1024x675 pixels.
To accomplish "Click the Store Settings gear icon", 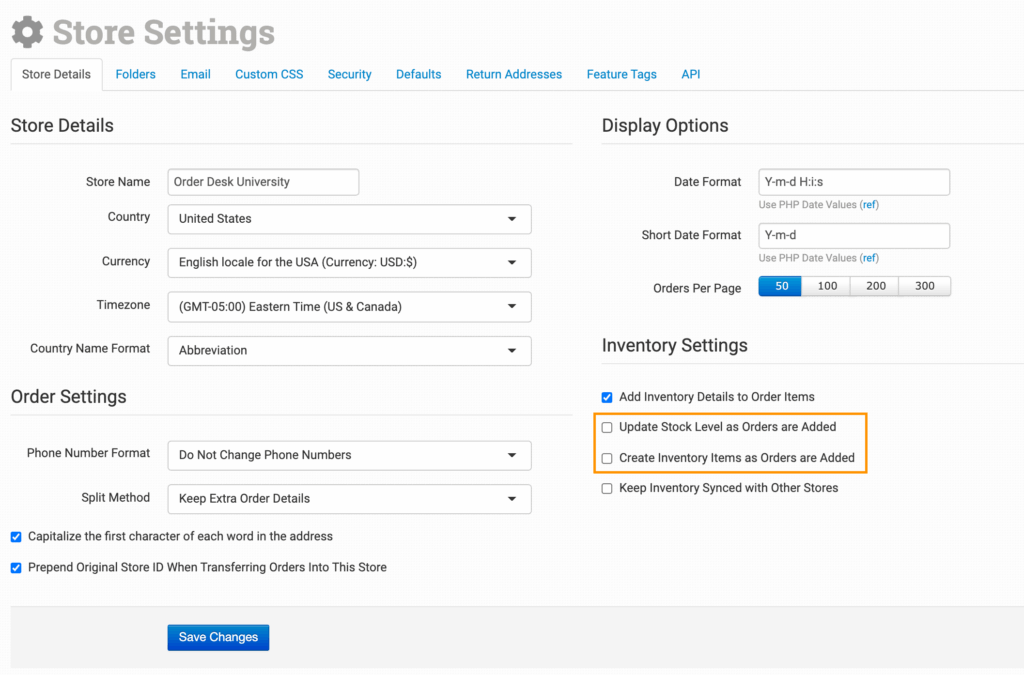I will tap(27, 32).
